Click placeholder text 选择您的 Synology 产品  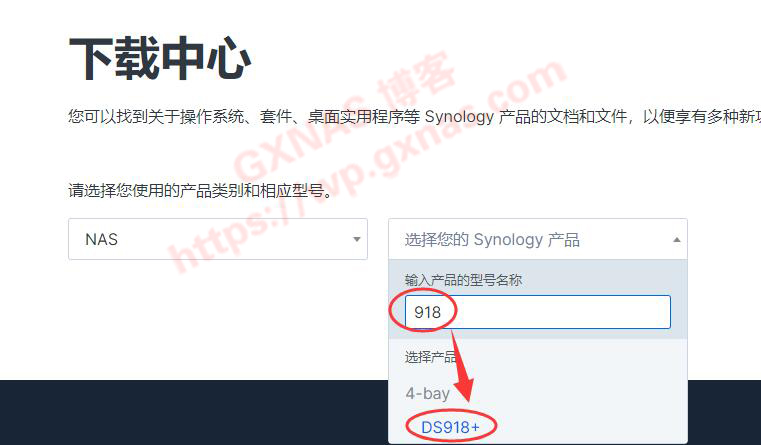coord(492,240)
